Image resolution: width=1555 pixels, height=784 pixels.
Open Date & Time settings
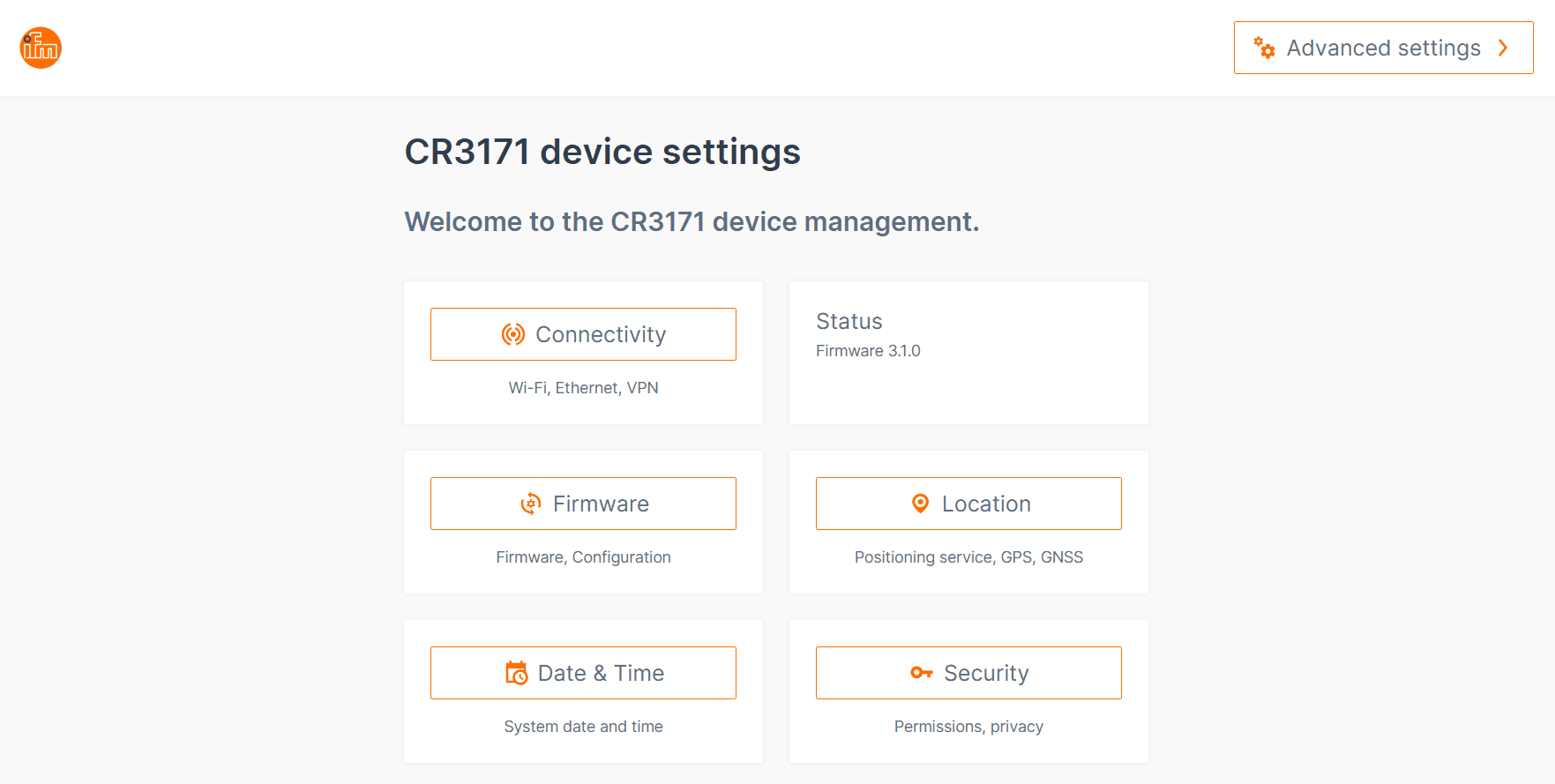[584, 673]
